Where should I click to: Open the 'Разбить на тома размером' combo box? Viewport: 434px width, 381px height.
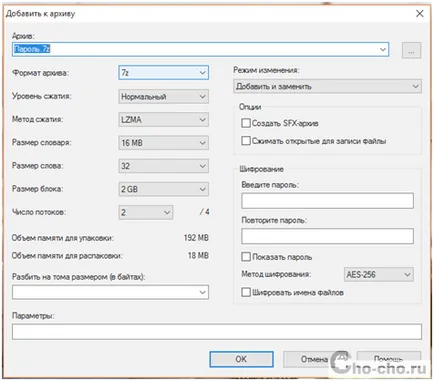[110, 292]
